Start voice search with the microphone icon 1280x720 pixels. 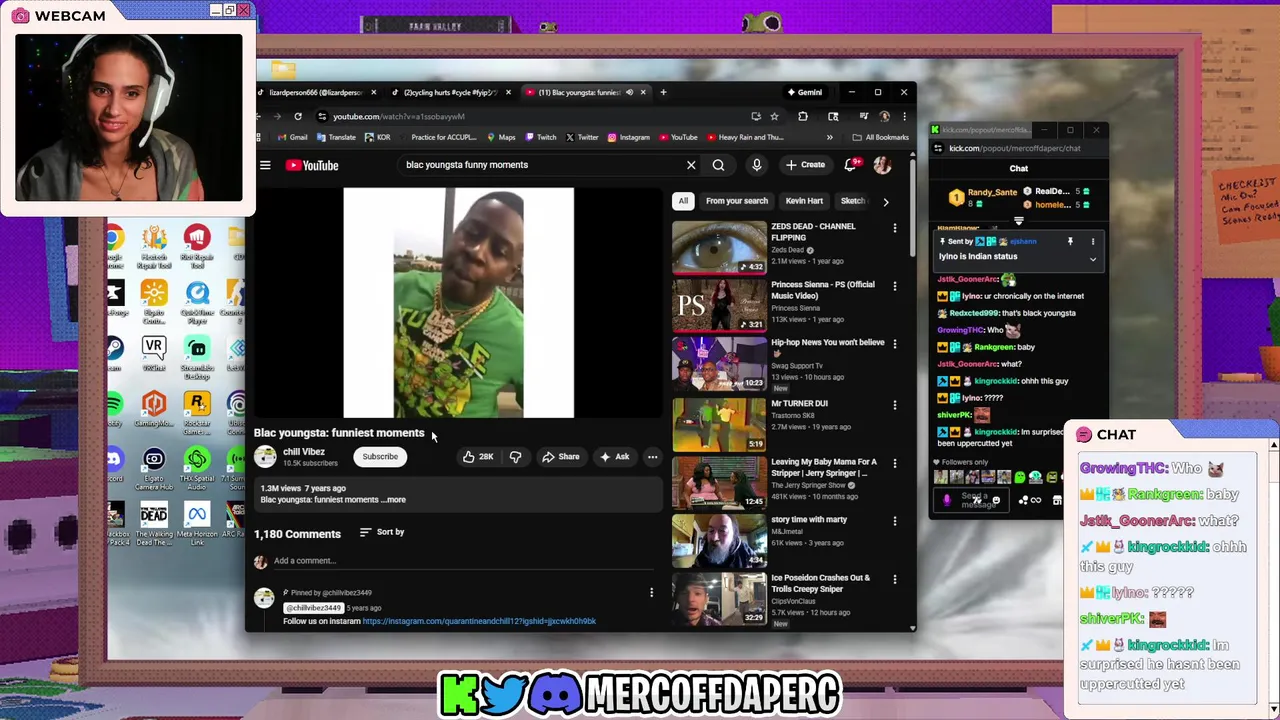click(x=757, y=165)
